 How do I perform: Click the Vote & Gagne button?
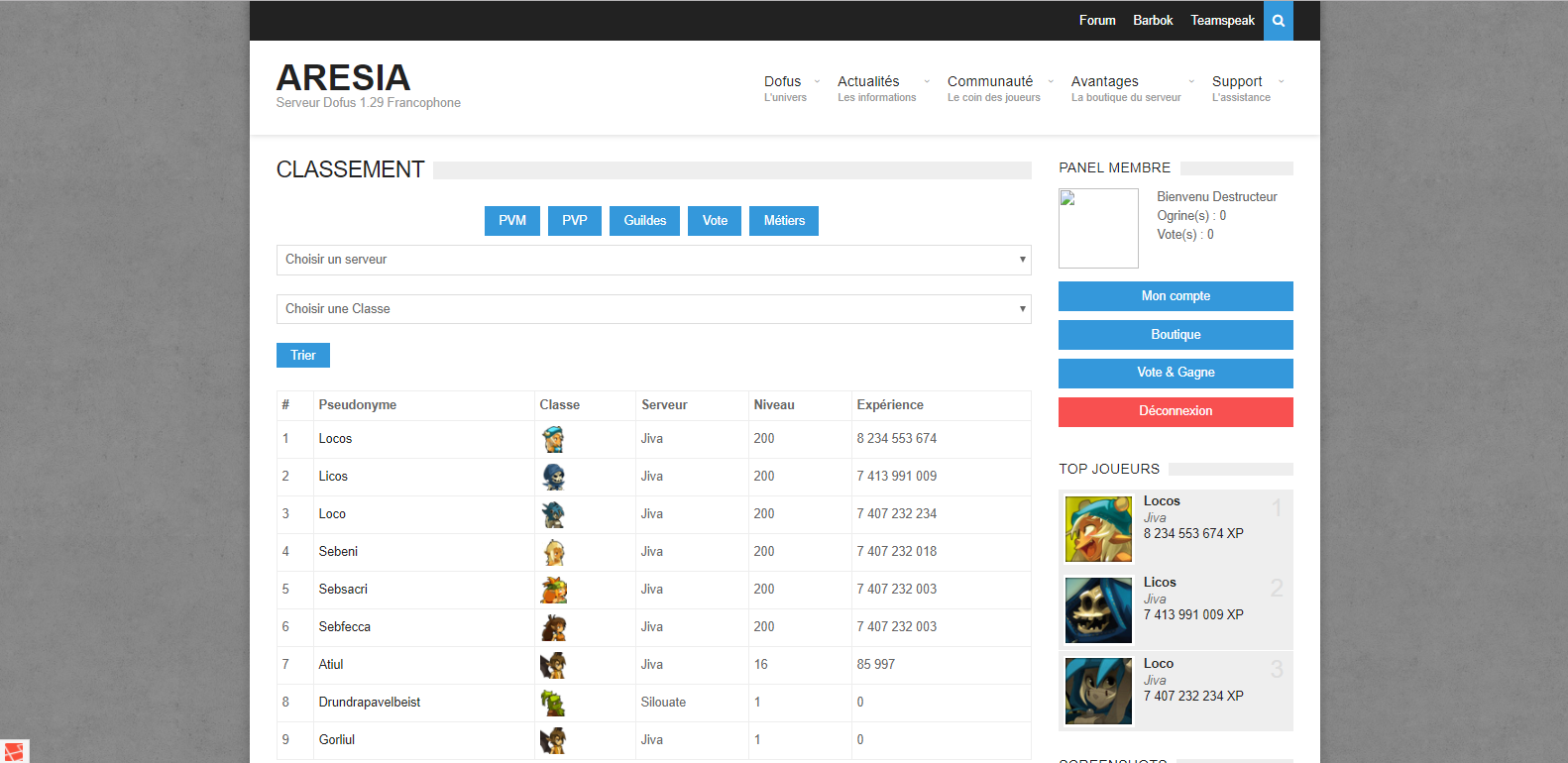pyautogui.click(x=1176, y=373)
